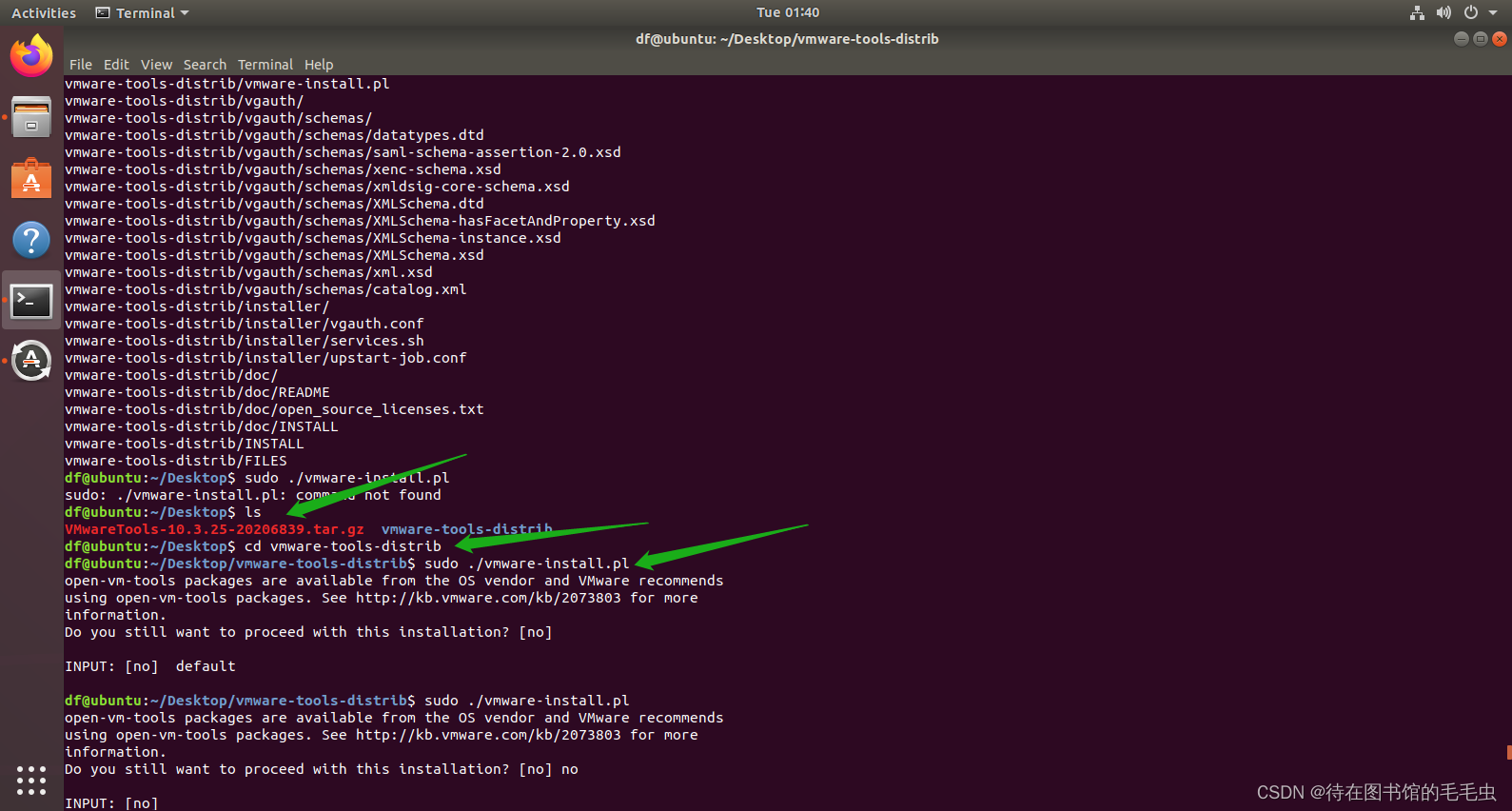Open the Help menu
1512x811 pixels.
(x=319, y=65)
